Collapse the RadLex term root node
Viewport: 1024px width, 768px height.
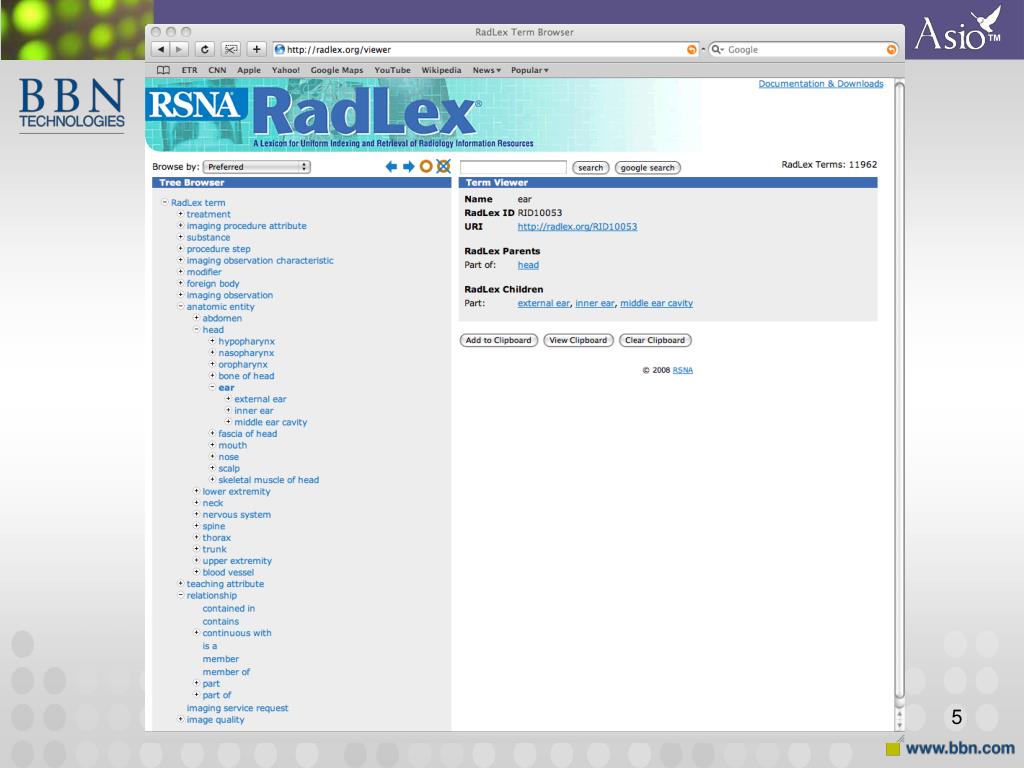(165, 202)
